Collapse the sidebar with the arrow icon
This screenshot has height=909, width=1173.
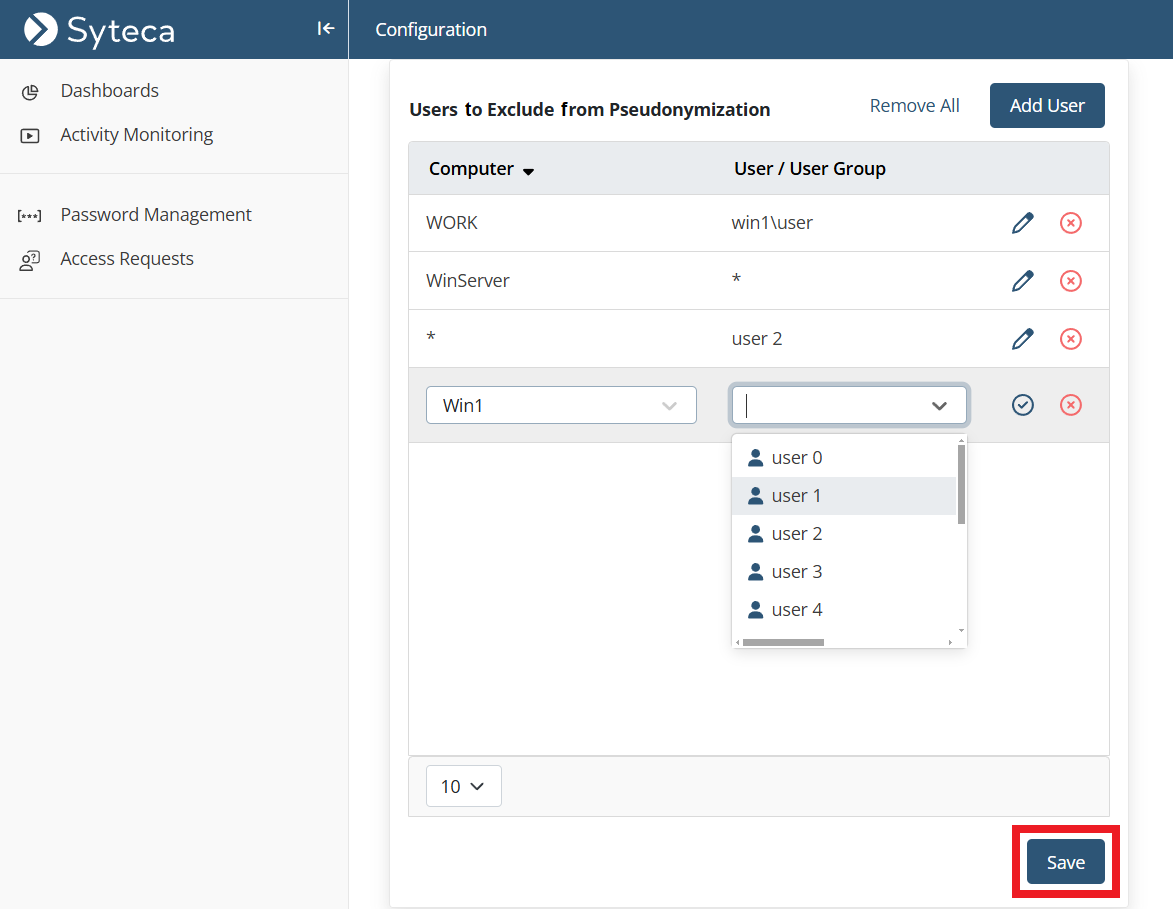pos(325,29)
